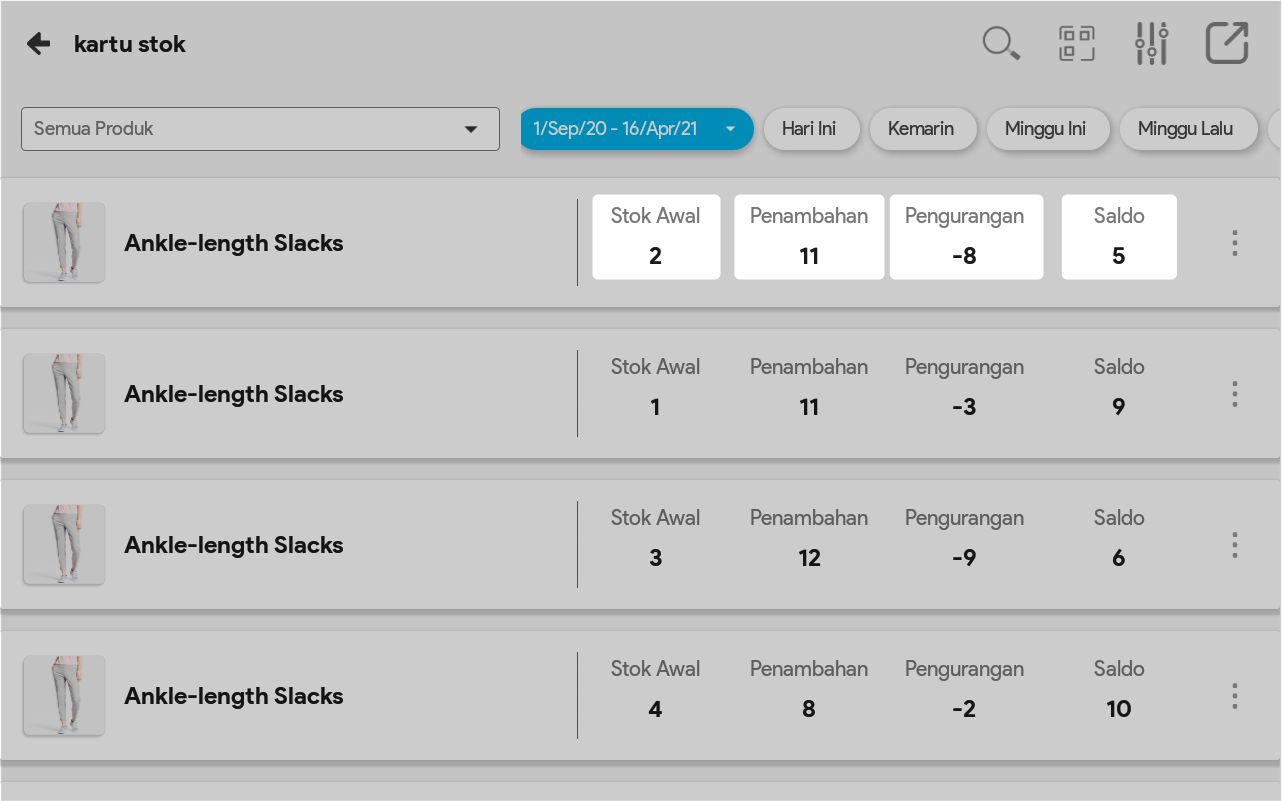Open the filter sliders icon
Viewport: 1282px width, 801px height.
point(1151,44)
